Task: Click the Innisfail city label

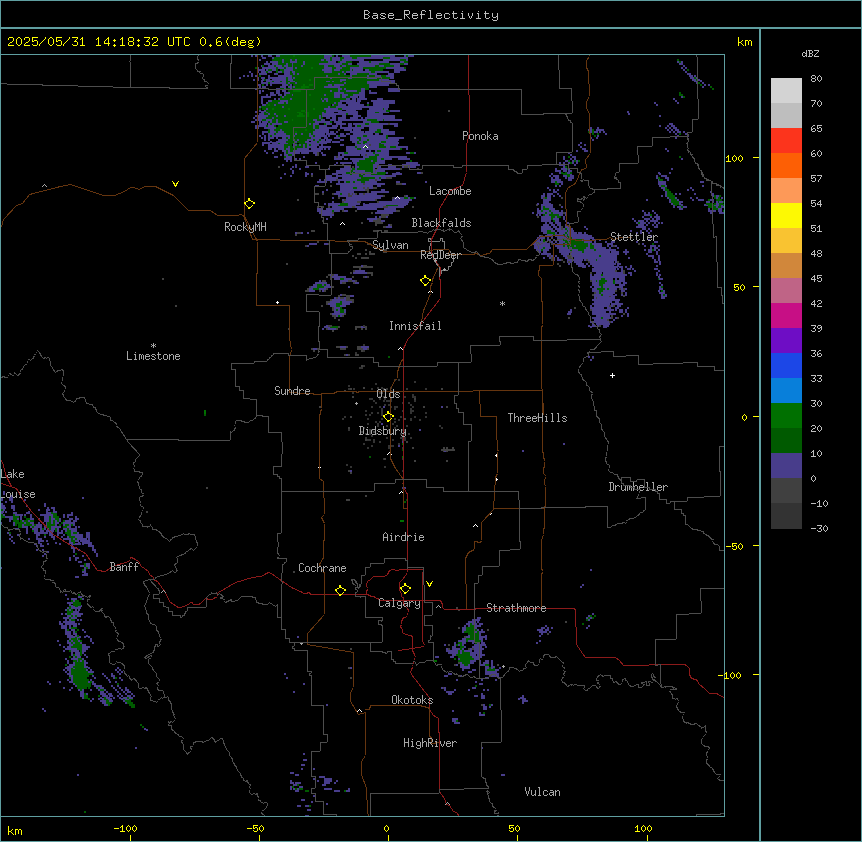Action: [x=415, y=326]
